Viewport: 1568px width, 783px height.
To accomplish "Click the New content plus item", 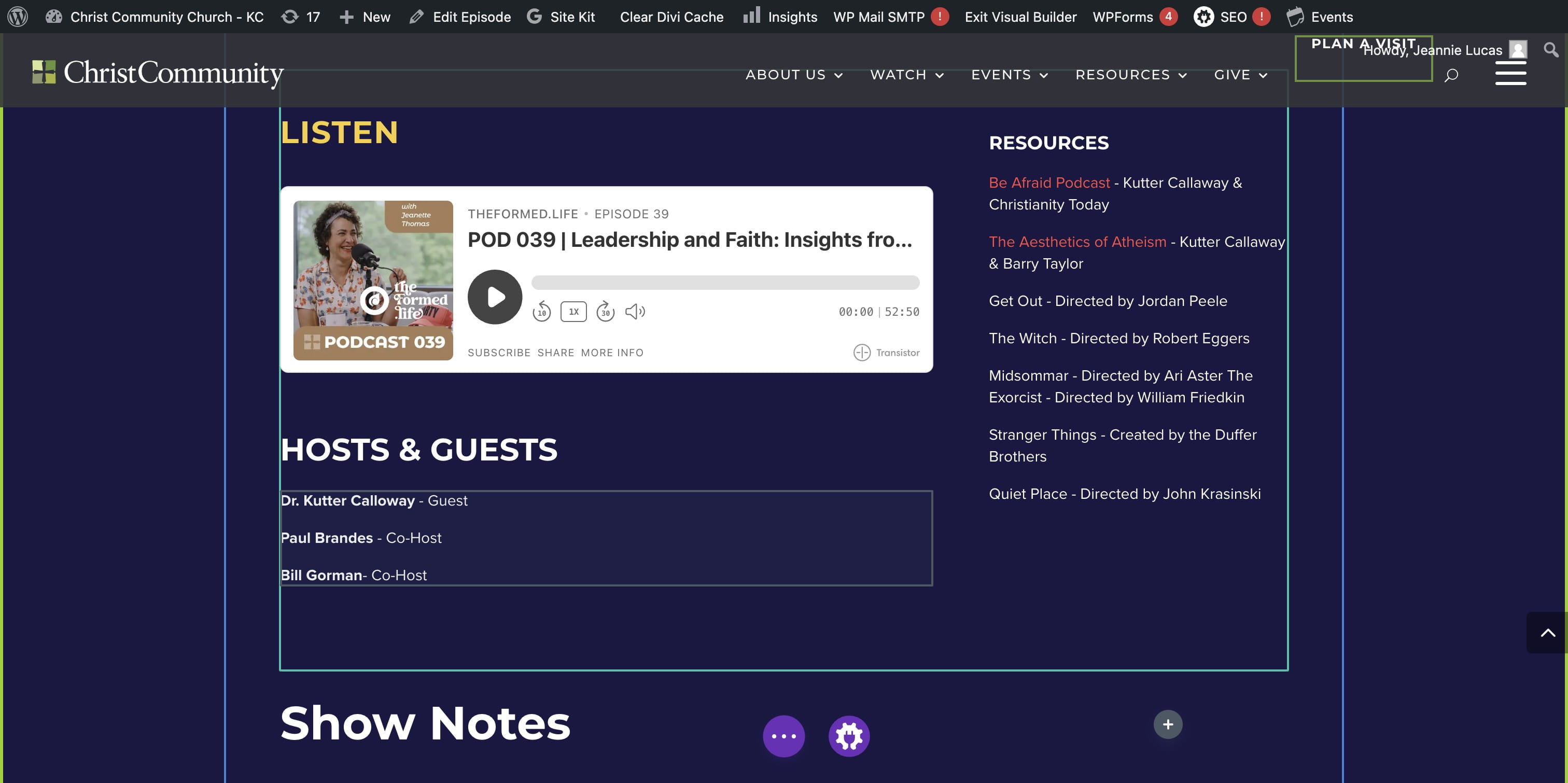I will pyautogui.click(x=365, y=17).
